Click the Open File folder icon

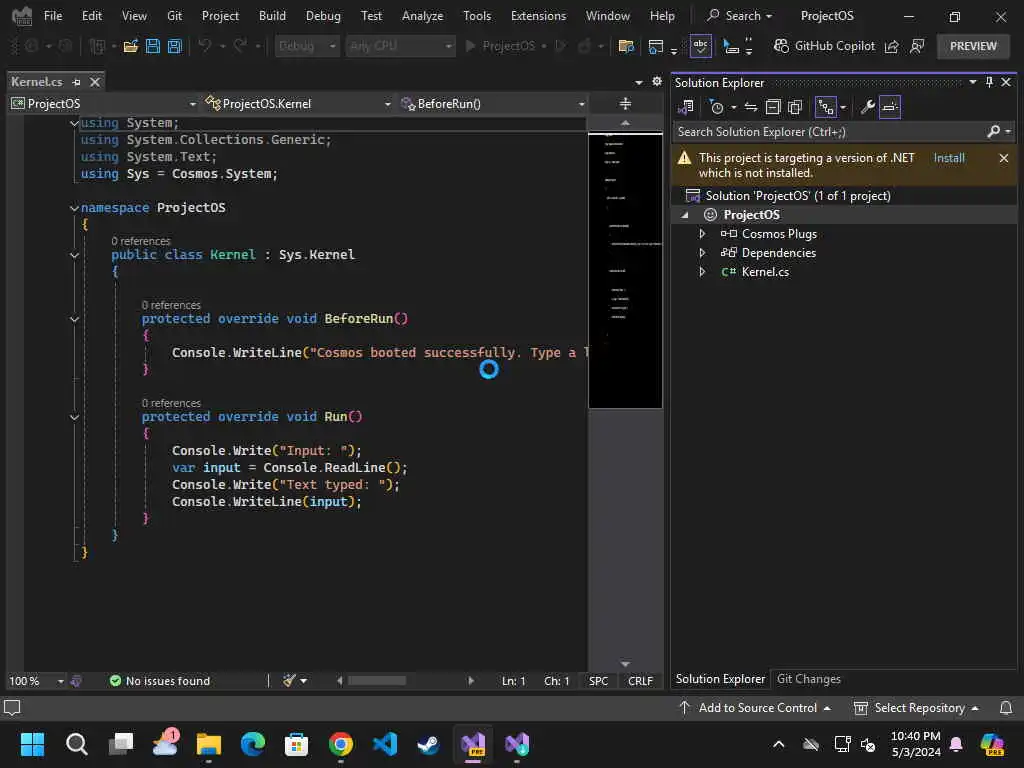[x=131, y=46]
